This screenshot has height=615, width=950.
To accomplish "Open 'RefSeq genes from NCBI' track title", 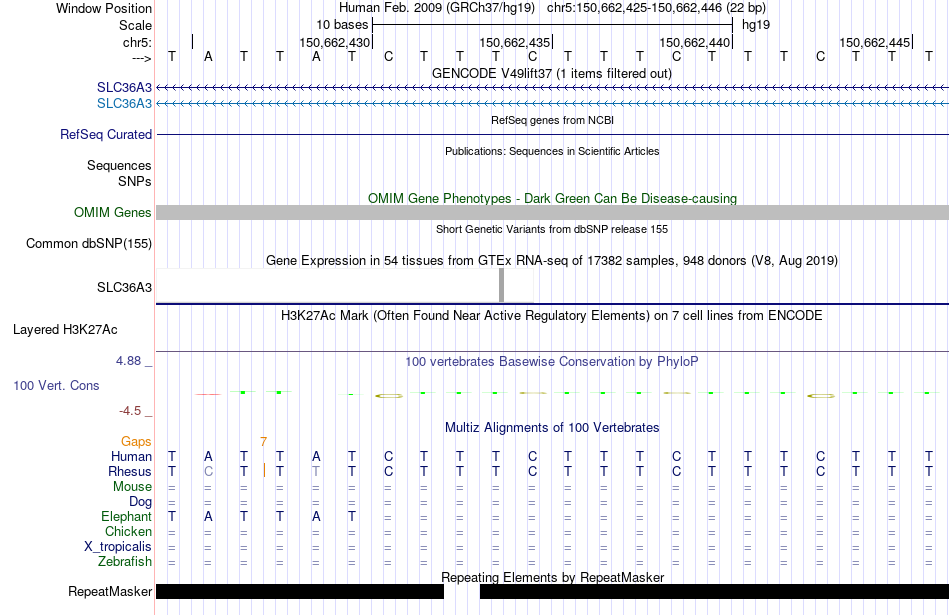I will click(x=552, y=120).
